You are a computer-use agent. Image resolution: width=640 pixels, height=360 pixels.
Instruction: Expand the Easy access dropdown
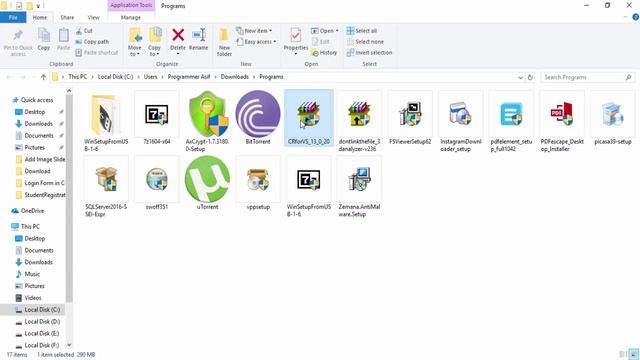pyautogui.click(x=256, y=42)
